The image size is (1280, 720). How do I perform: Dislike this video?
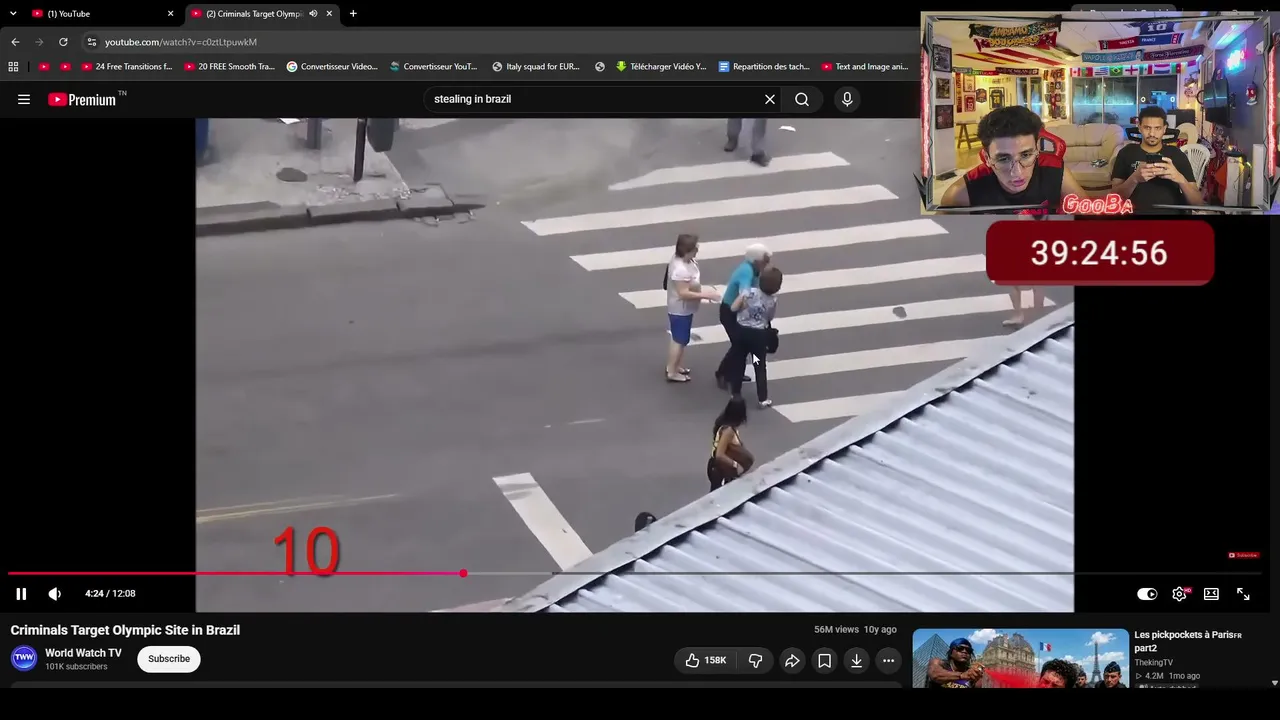click(756, 660)
